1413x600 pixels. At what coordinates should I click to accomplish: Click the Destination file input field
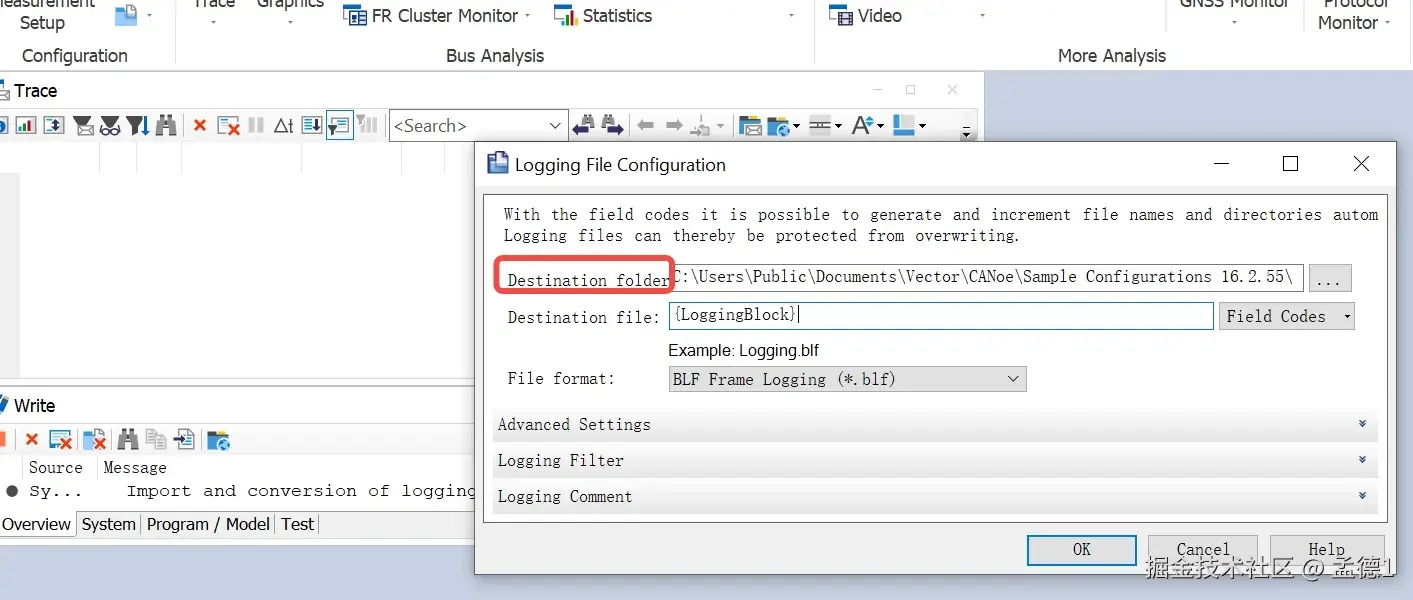941,316
